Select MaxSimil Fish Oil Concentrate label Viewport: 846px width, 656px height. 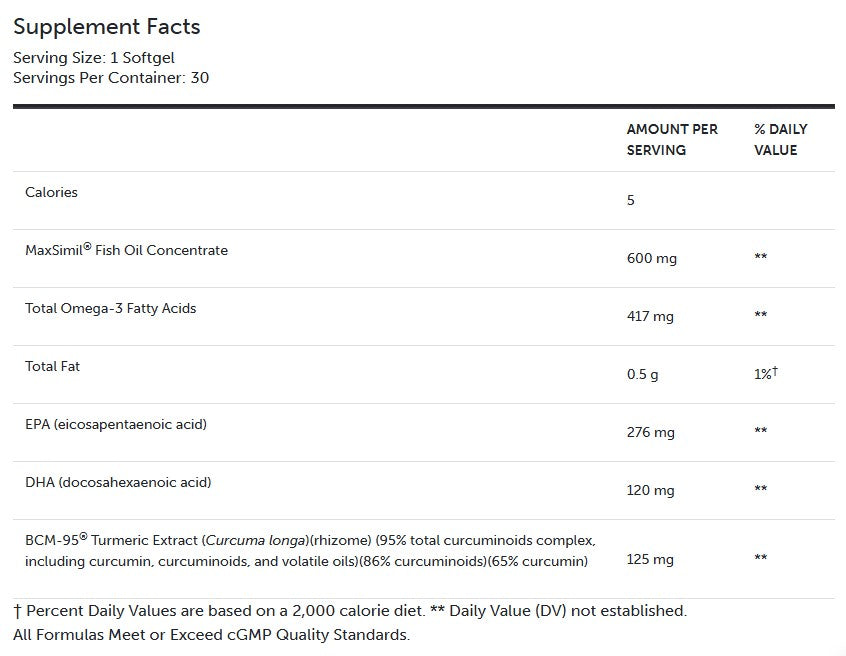coord(126,250)
